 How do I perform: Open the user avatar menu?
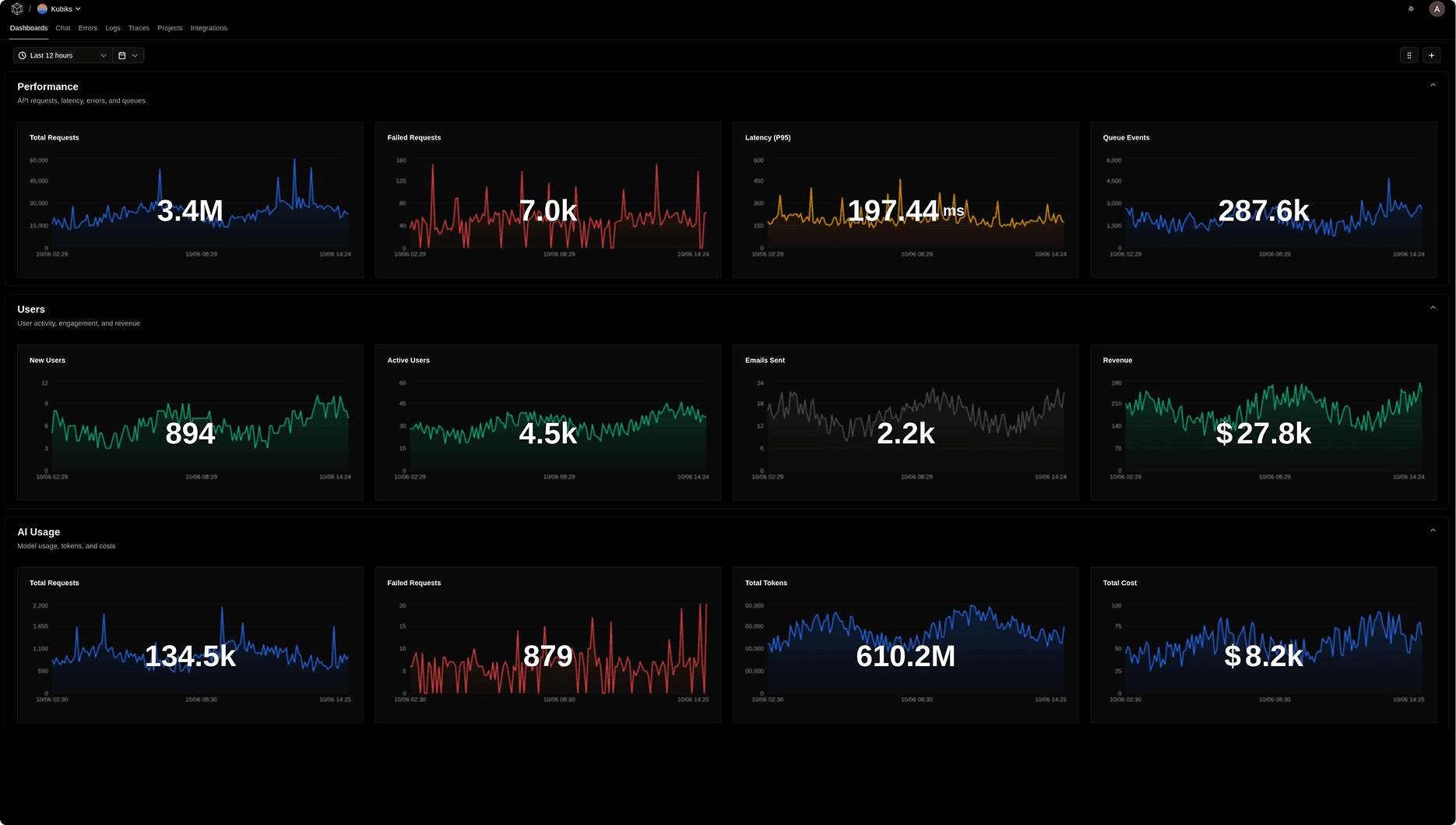1437,9
